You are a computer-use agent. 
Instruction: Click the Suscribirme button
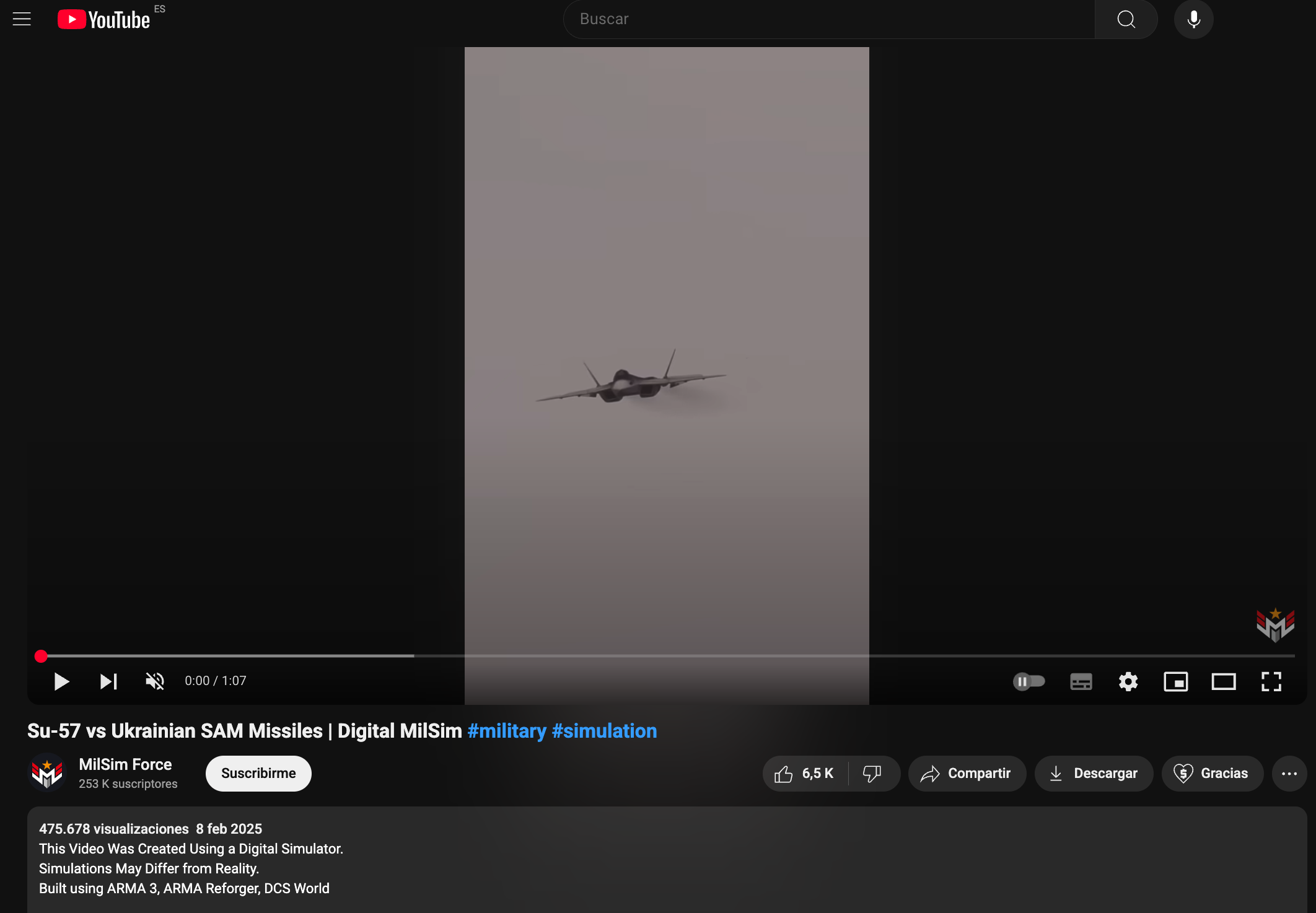258,773
